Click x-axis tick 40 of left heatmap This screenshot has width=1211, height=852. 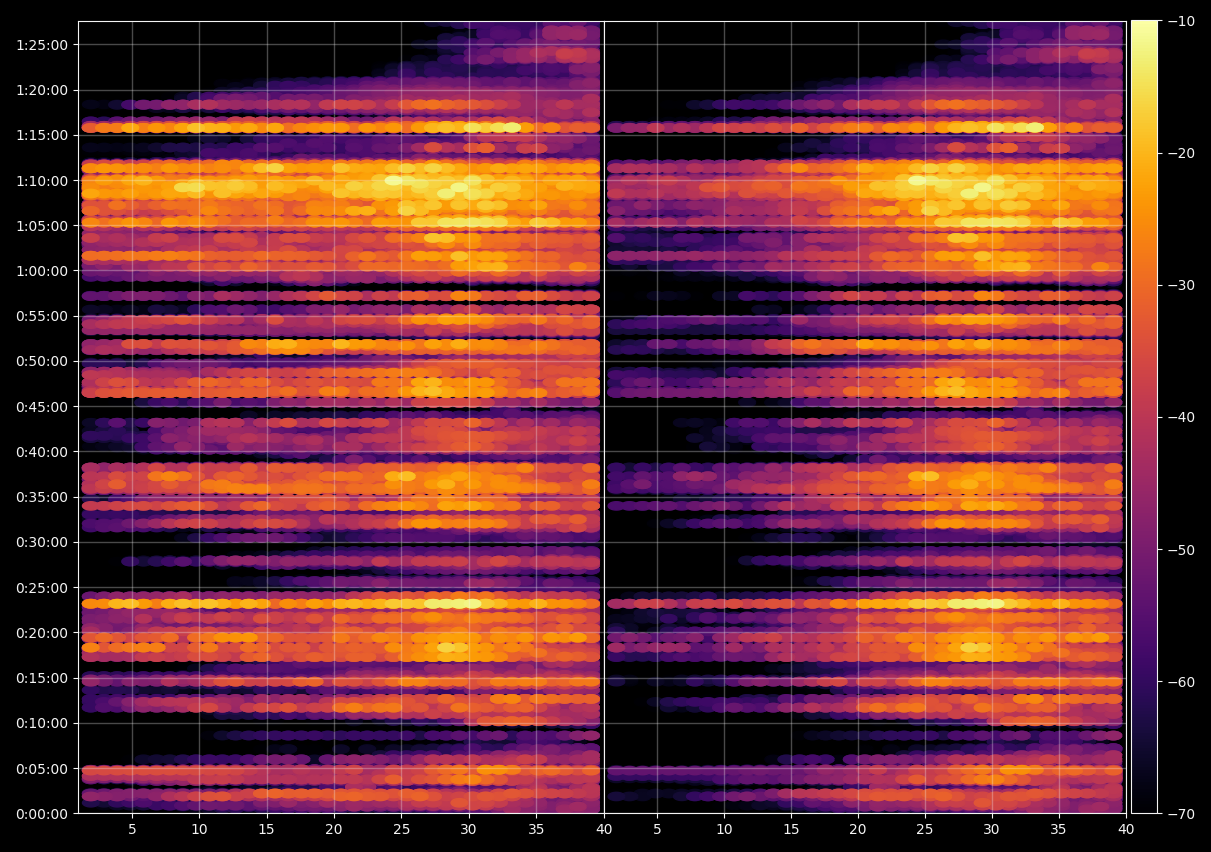(603, 830)
